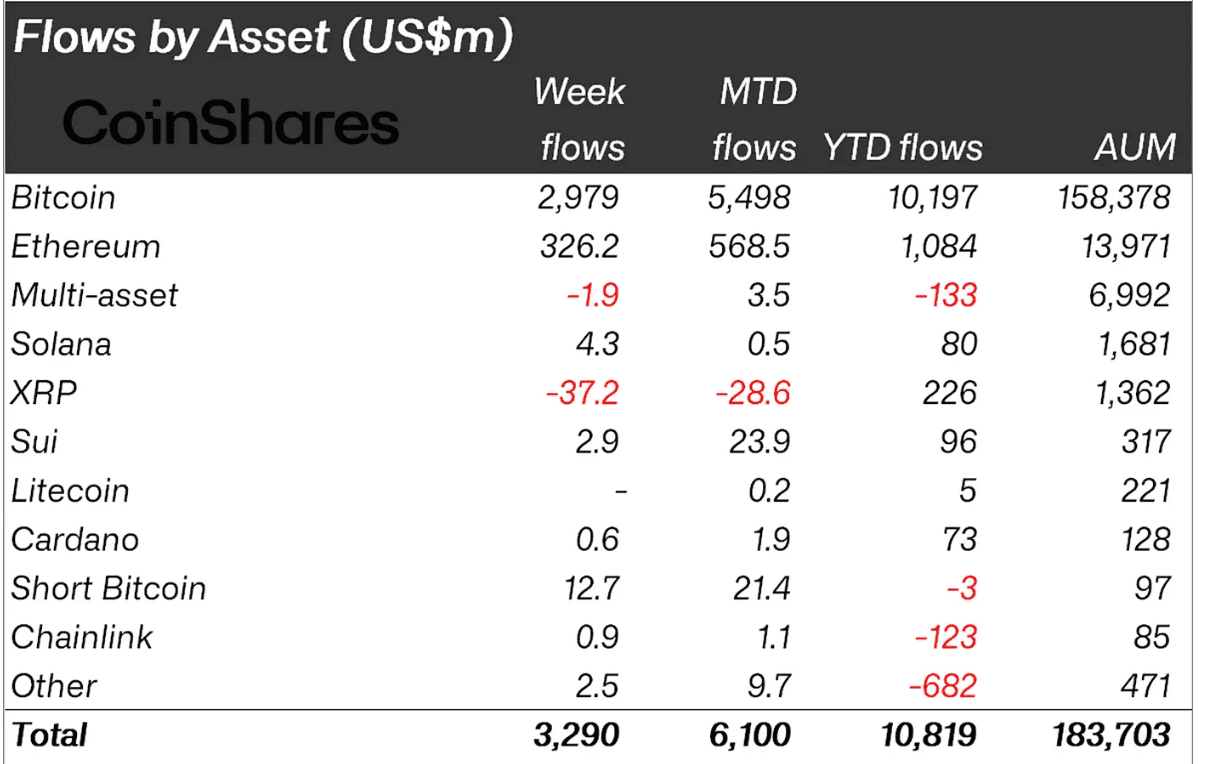Click the AUM column header
This screenshot has height=764, width=1214.
click(1135, 149)
